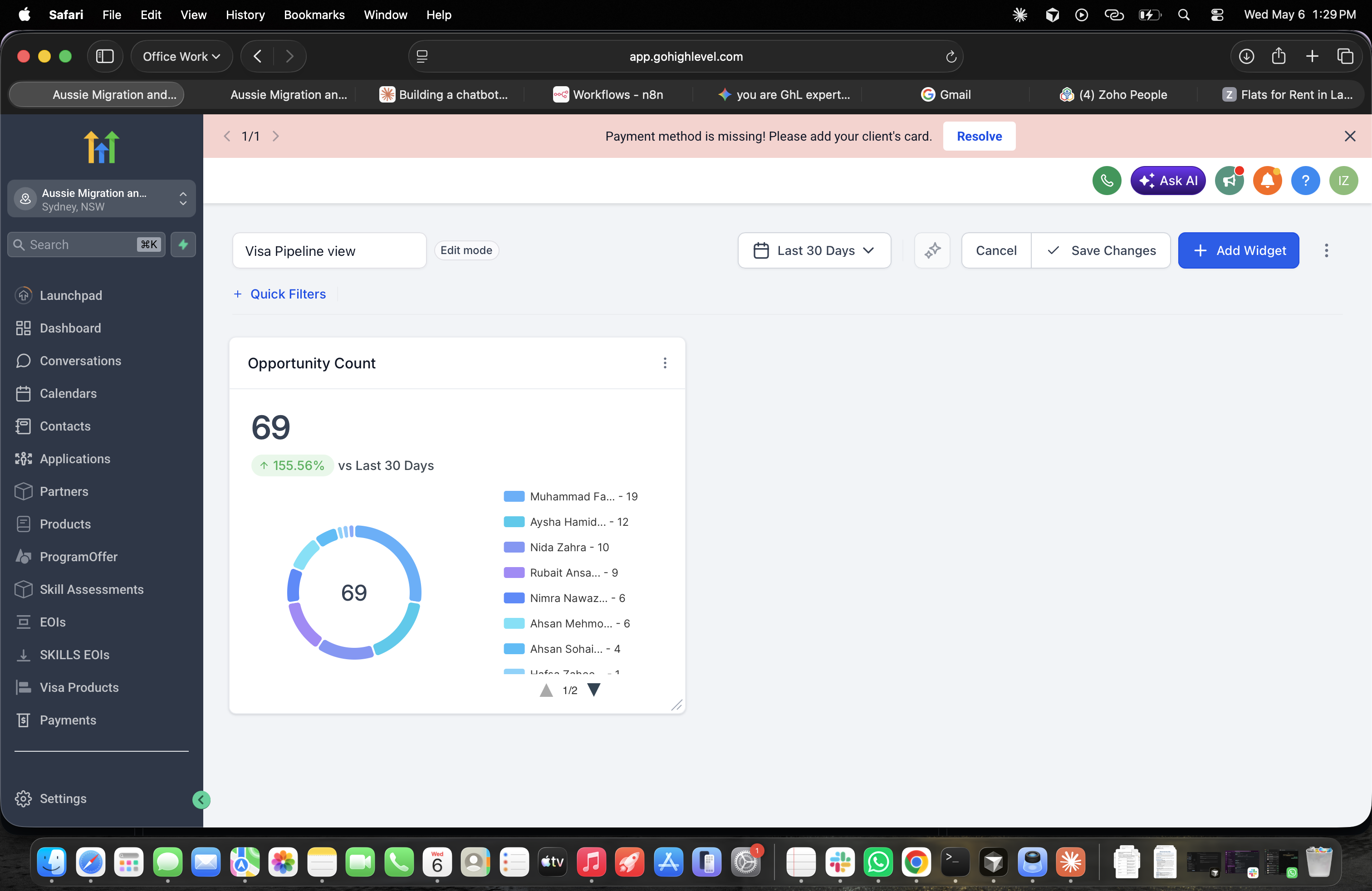This screenshot has width=1372, height=891.
Task: Click the Add Widget button
Action: coord(1238,251)
